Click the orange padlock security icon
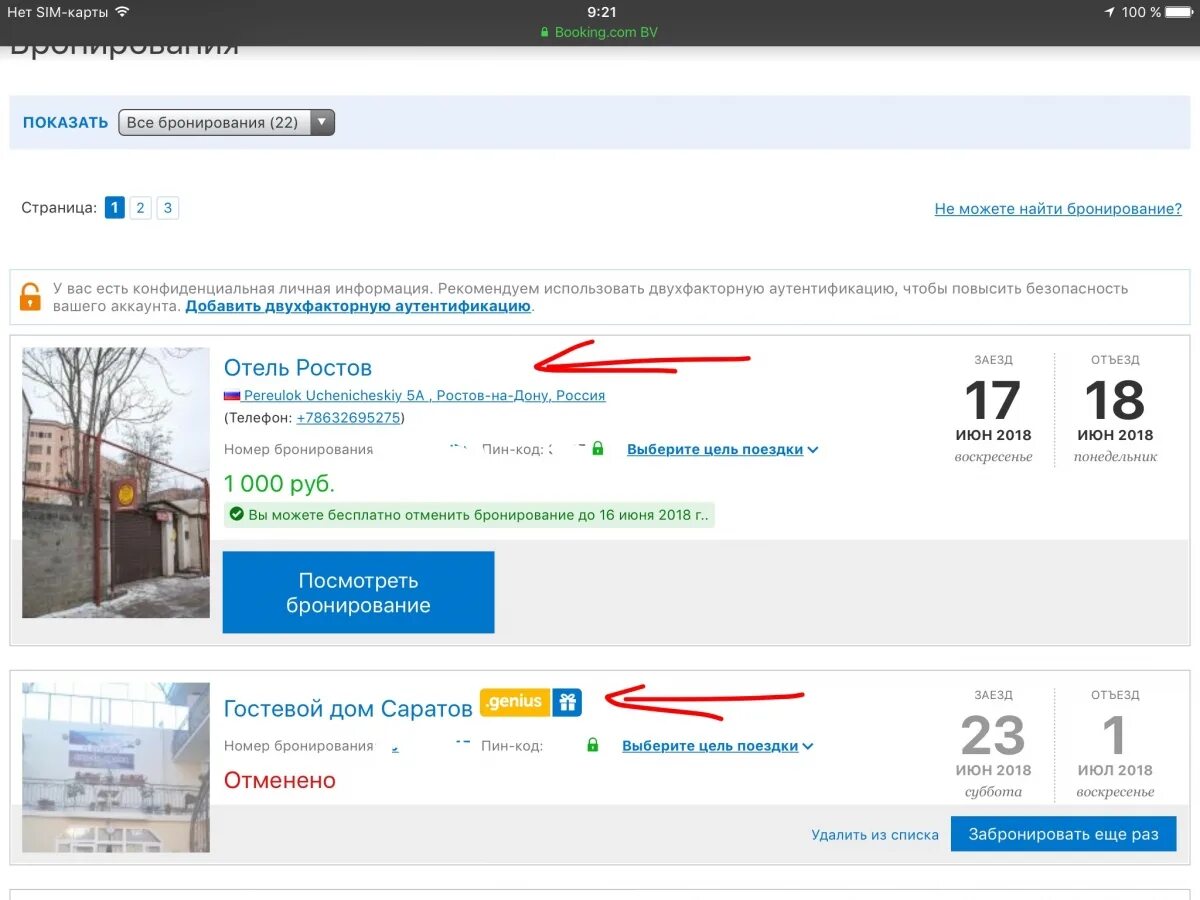1200x900 pixels. (31, 296)
